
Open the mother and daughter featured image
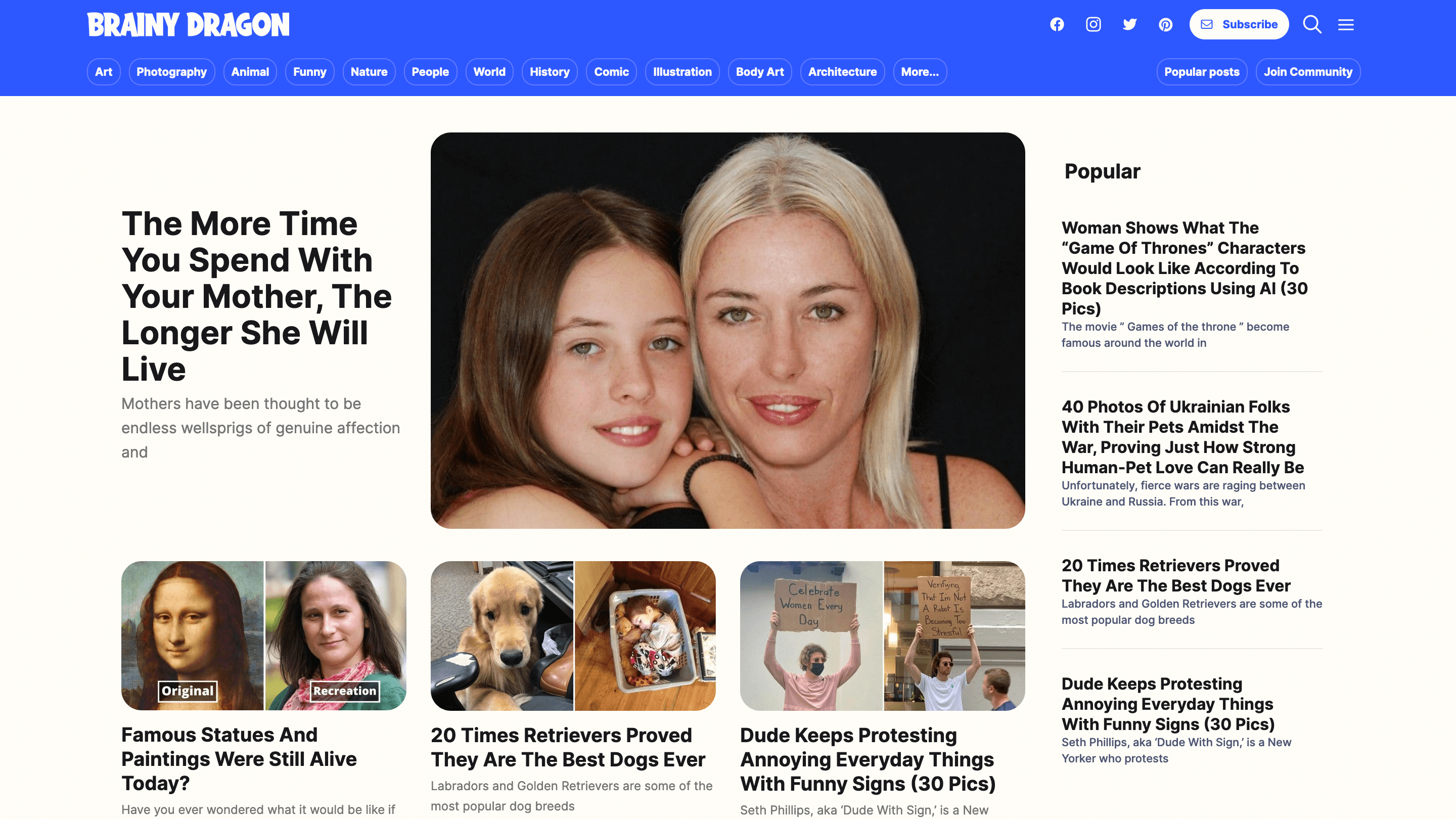[727, 331]
